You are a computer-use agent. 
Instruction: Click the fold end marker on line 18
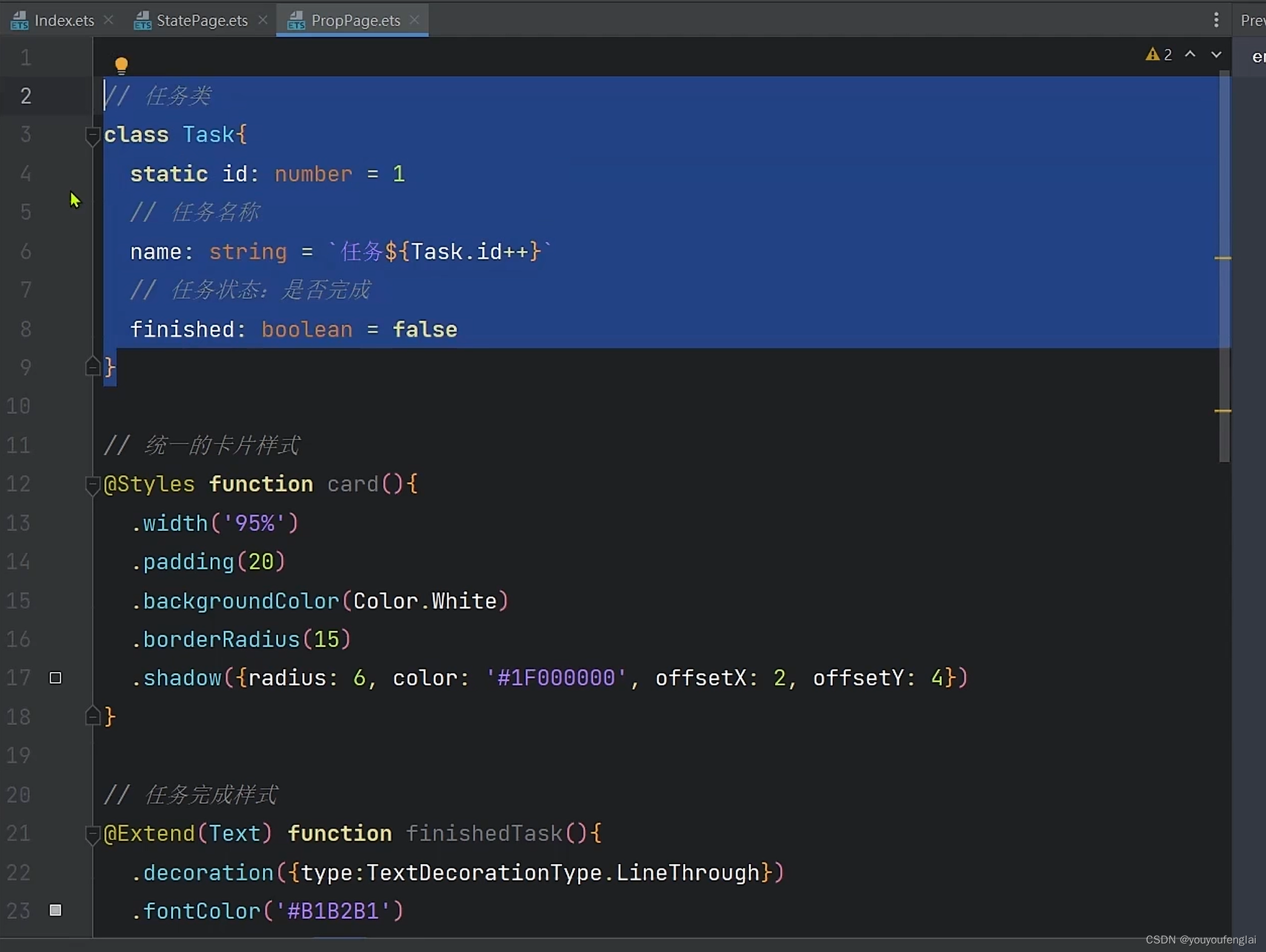point(92,716)
